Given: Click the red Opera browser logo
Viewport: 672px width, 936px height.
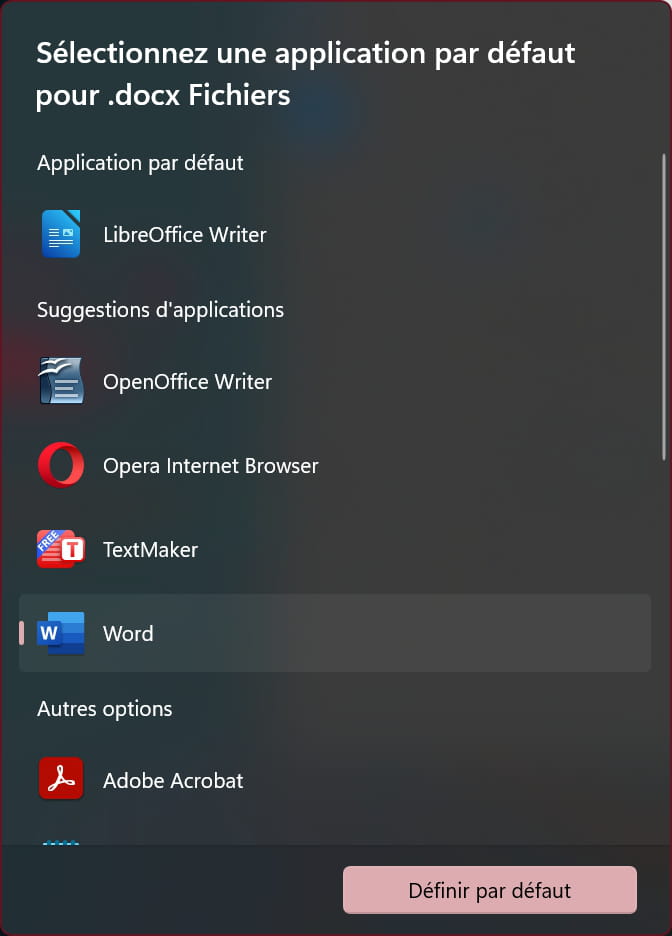Looking at the screenshot, I should coord(61,465).
